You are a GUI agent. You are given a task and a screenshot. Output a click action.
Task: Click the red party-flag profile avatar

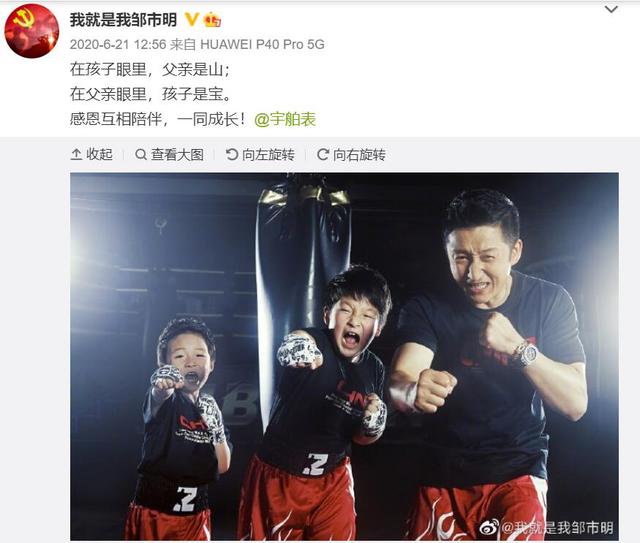pyautogui.click(x=31, y=31)
